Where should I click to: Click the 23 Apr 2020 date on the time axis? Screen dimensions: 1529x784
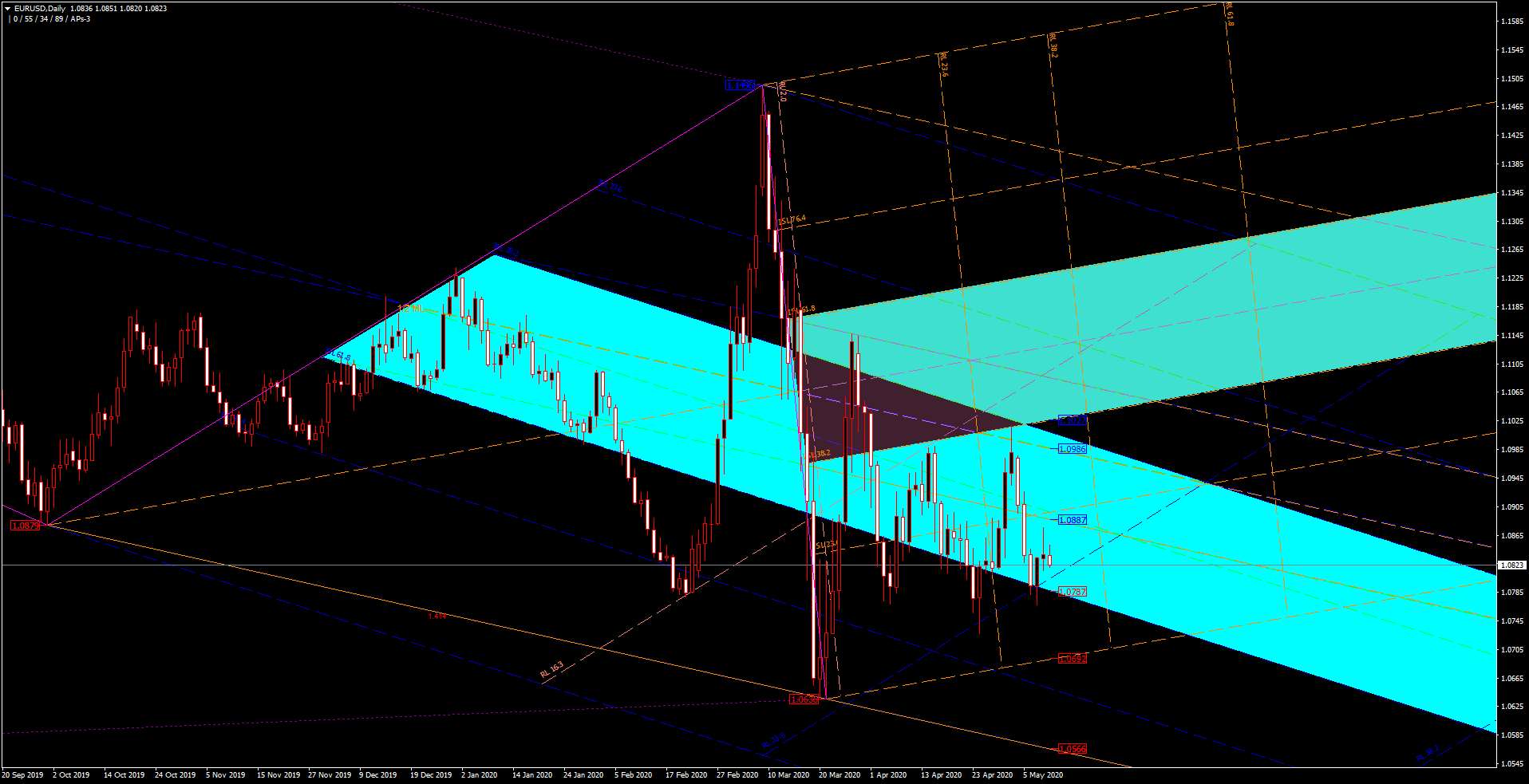[992, 775]
